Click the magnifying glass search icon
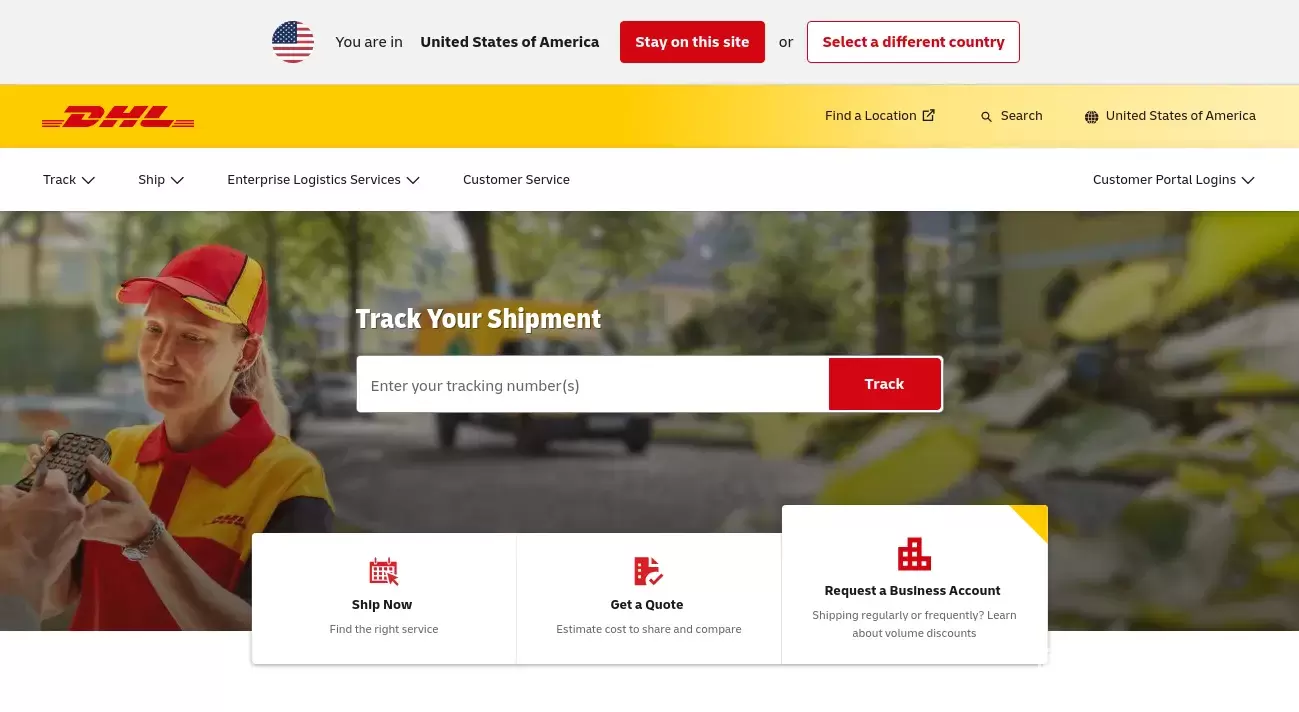This screenshot has width=1299, height=712. (987, 116)
